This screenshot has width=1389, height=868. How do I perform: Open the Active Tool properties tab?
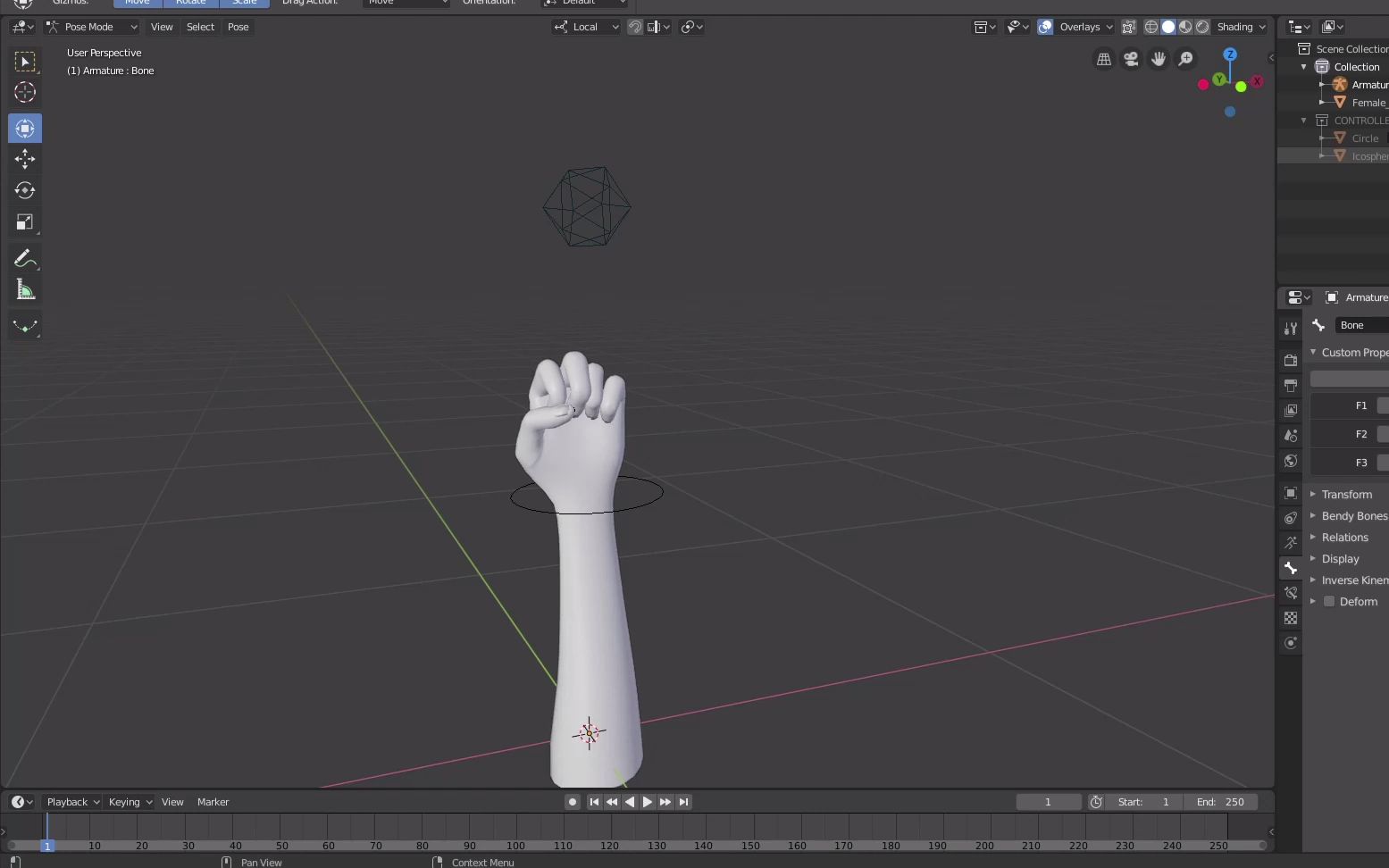click(1291, 329)
